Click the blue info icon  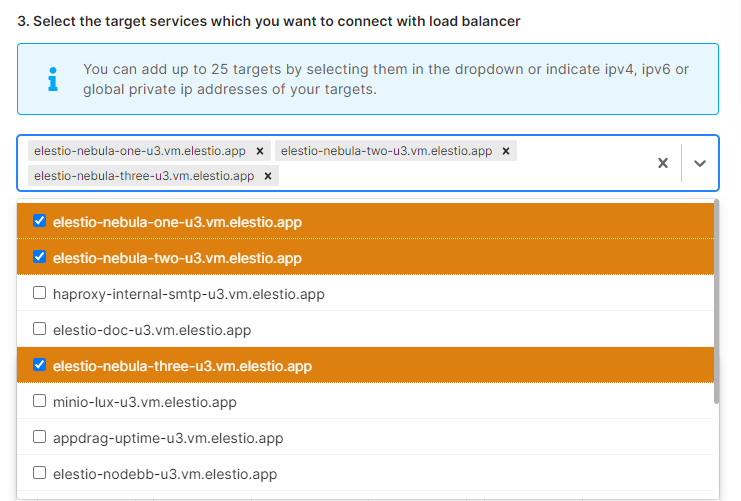[53, 79]
